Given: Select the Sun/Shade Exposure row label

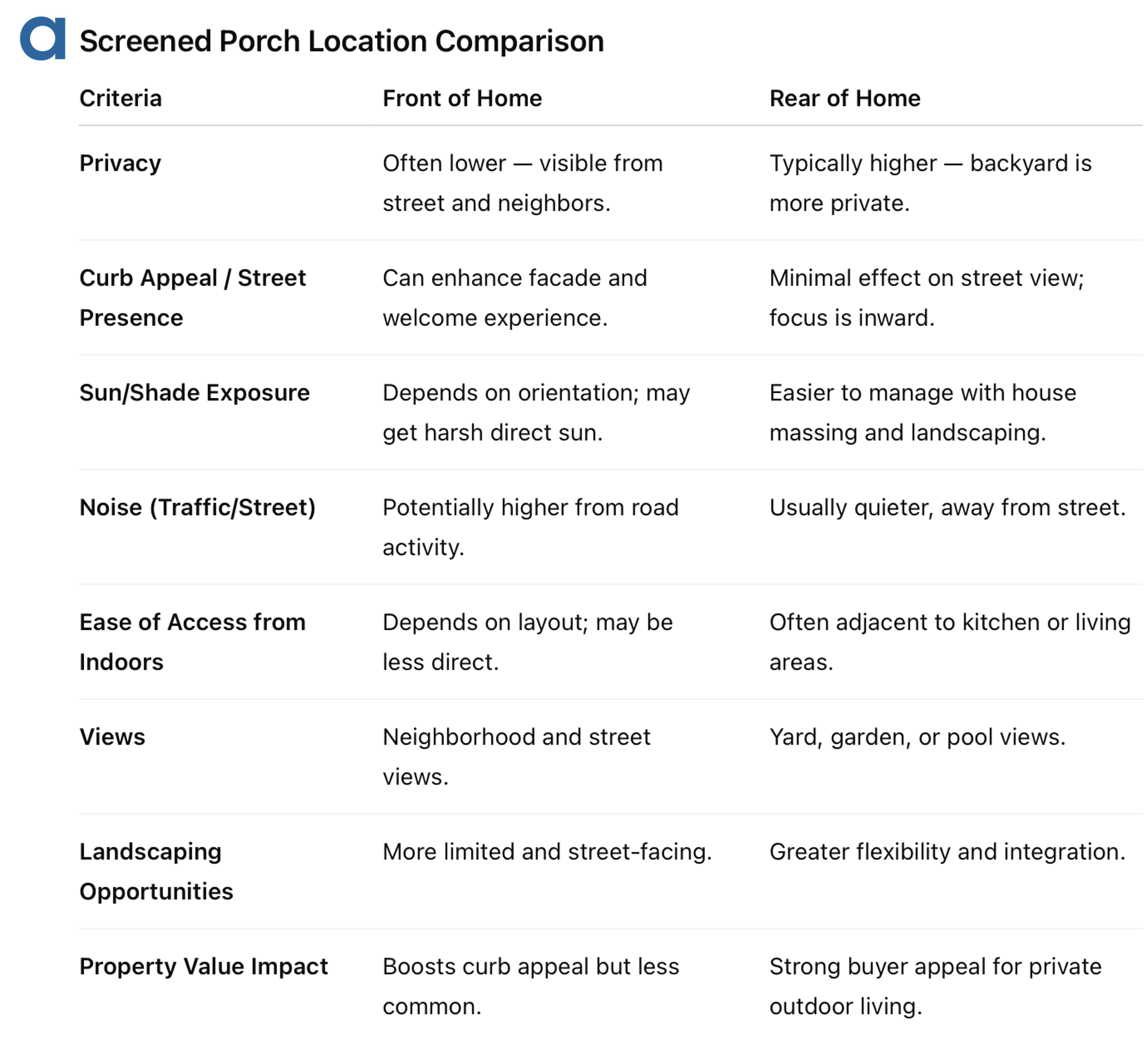Looking at the screenshot, I should tap(194, 393).
